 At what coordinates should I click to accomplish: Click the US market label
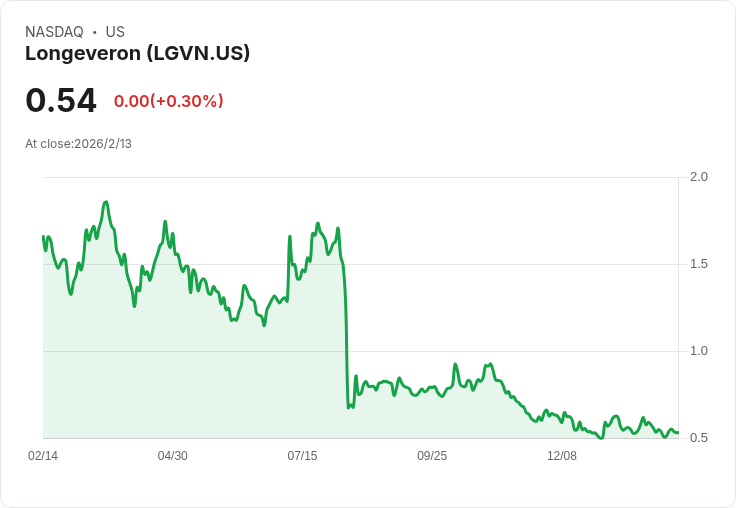[115, 32]
